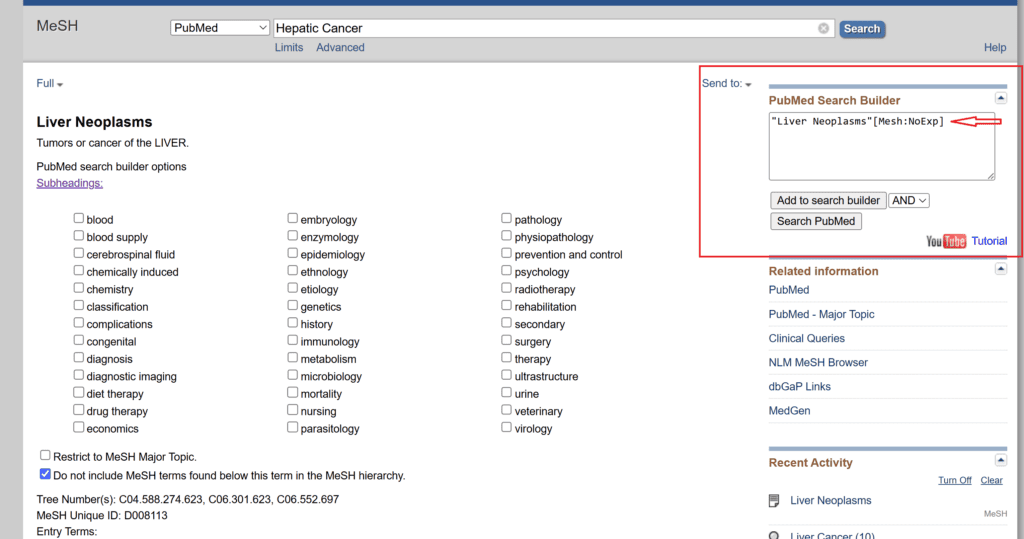Open the Full display format dropdown
Viewport: 1024px width, 539px height.
(50, 84)
